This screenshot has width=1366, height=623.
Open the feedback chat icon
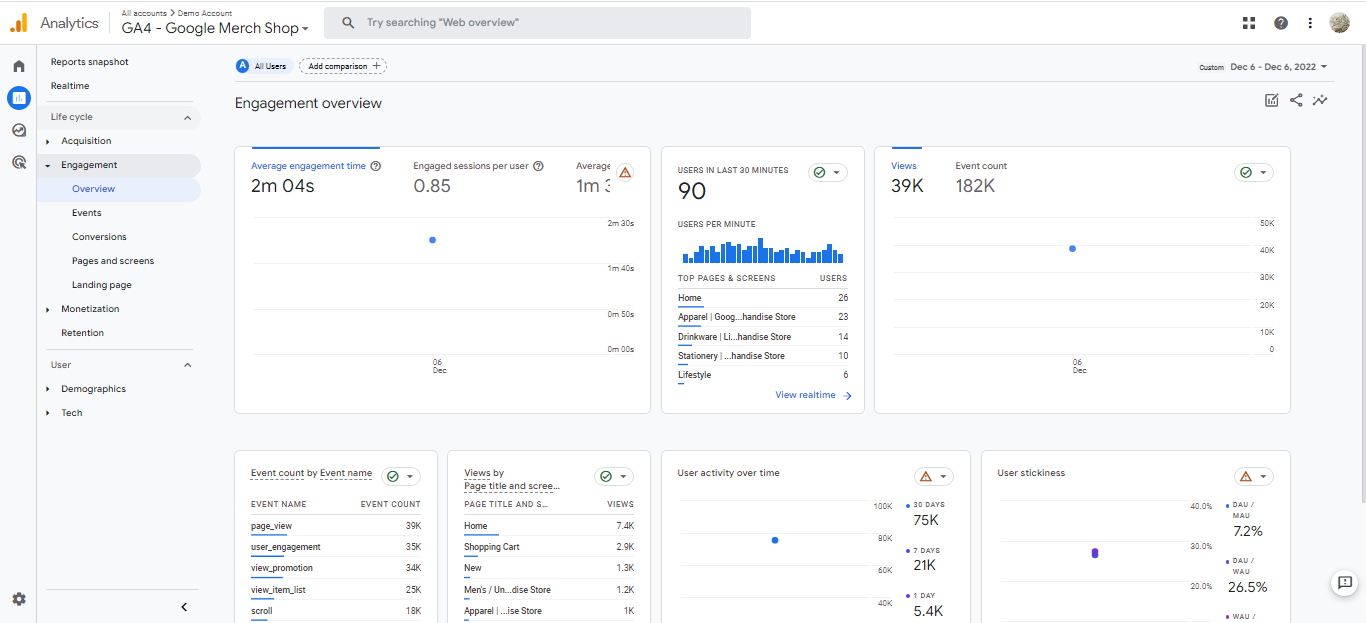coord(1345,583)
